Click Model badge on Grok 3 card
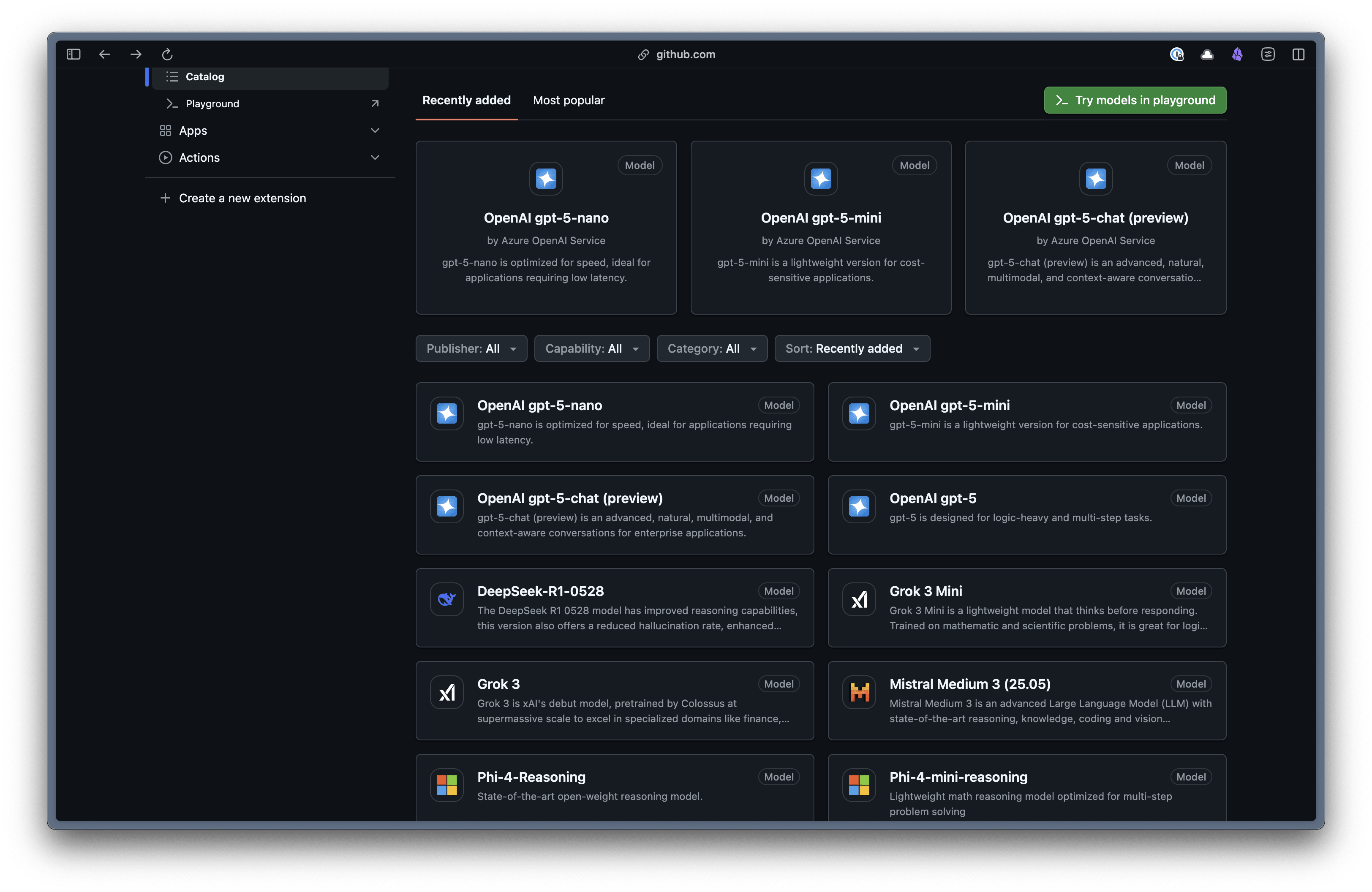Screen dimensions: 1372x892 pos(778,684)
